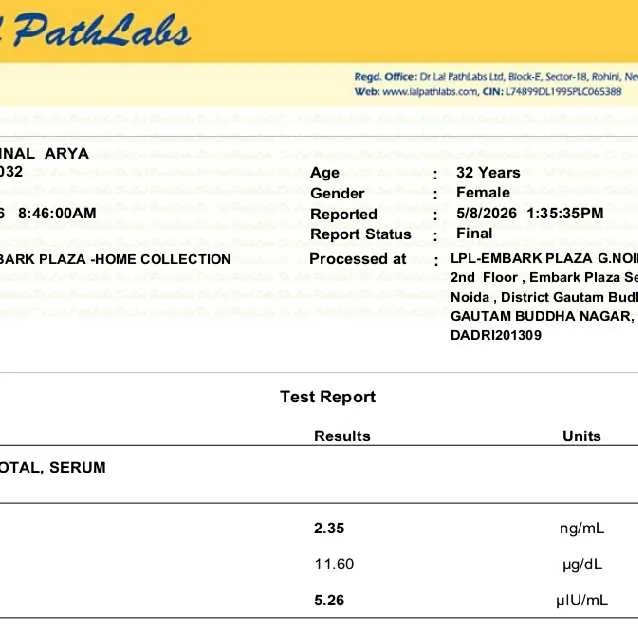638x638 pixels.
Task: Select the 5.26 result value
Action: (329, 600)
